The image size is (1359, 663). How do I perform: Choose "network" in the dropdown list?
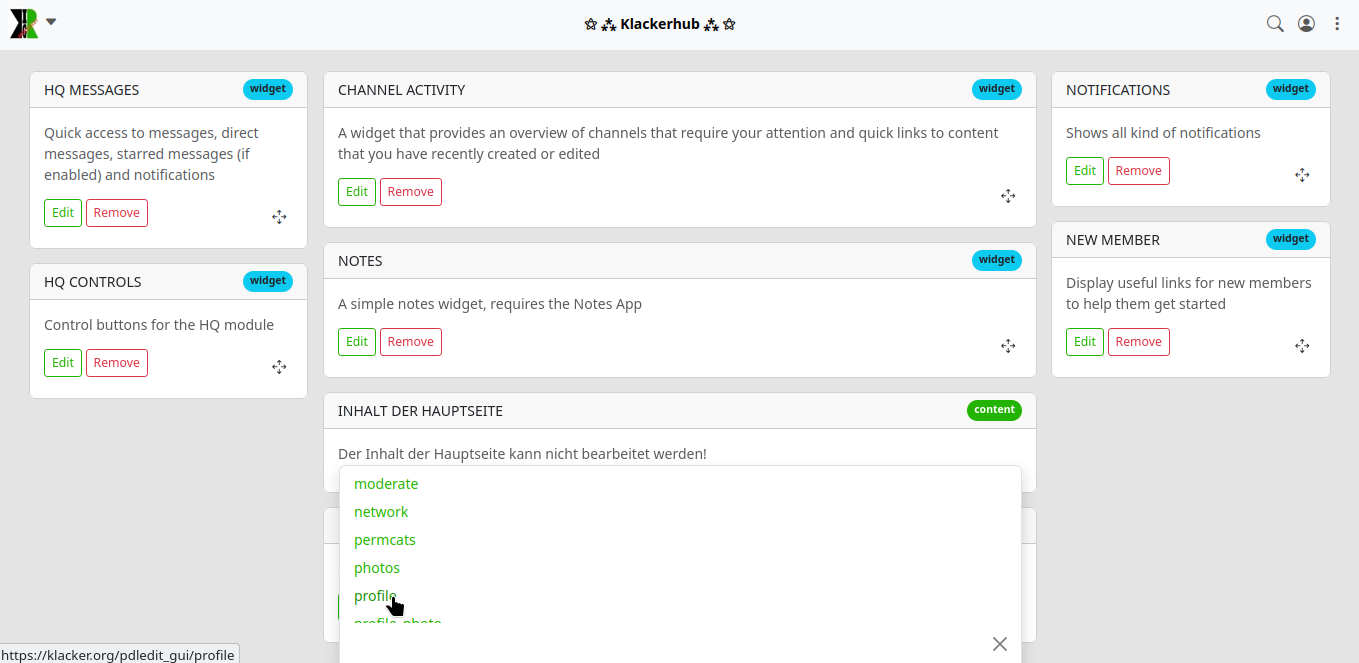381,512
